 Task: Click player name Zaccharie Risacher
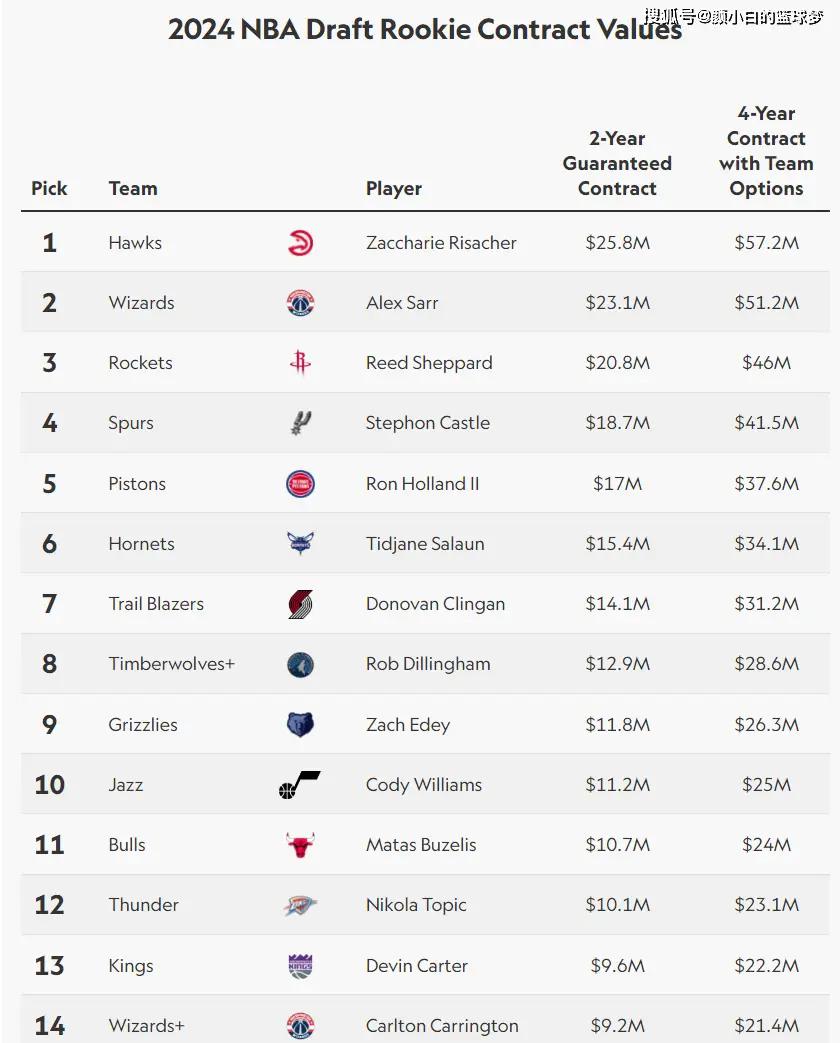tap(441, 243)
